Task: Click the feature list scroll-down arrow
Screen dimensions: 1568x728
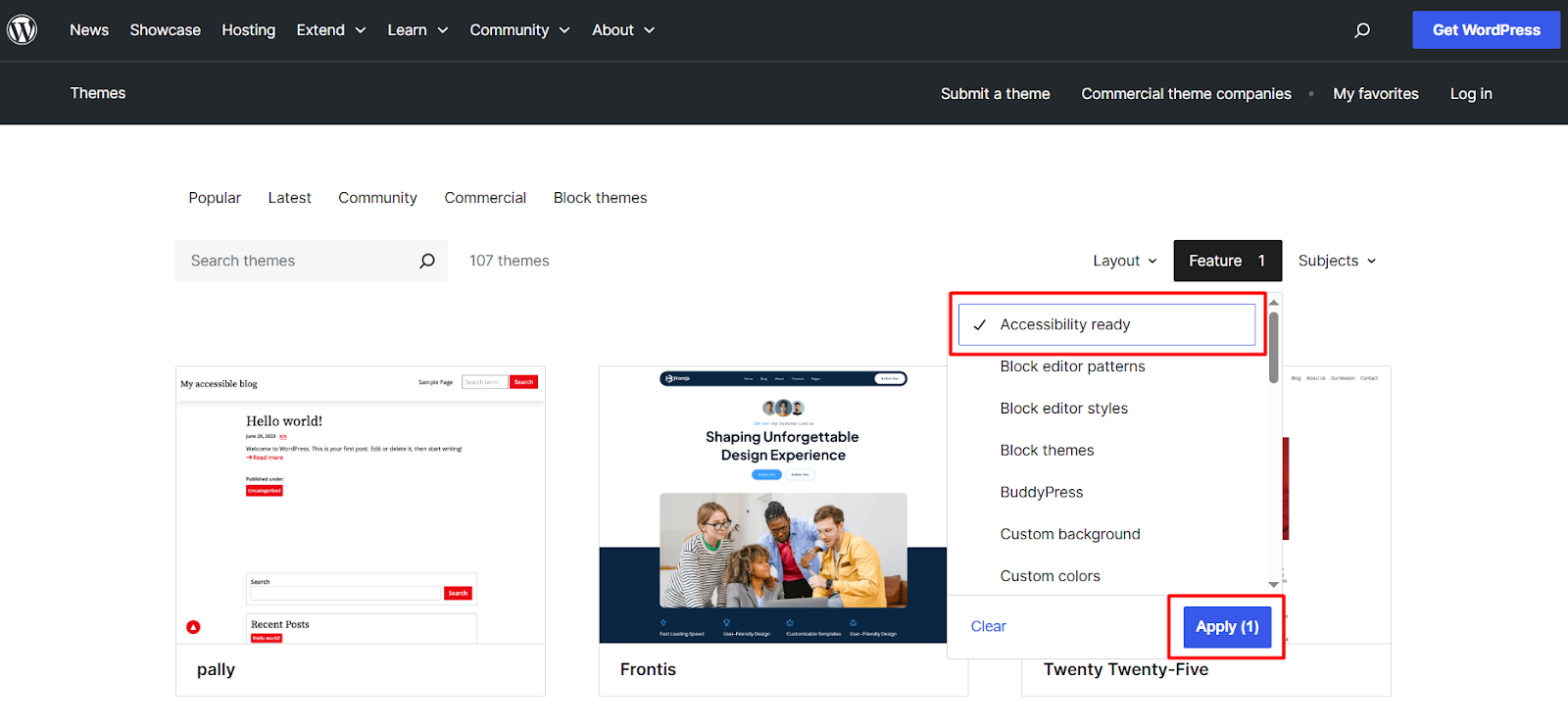Action: click(1273, 584)
